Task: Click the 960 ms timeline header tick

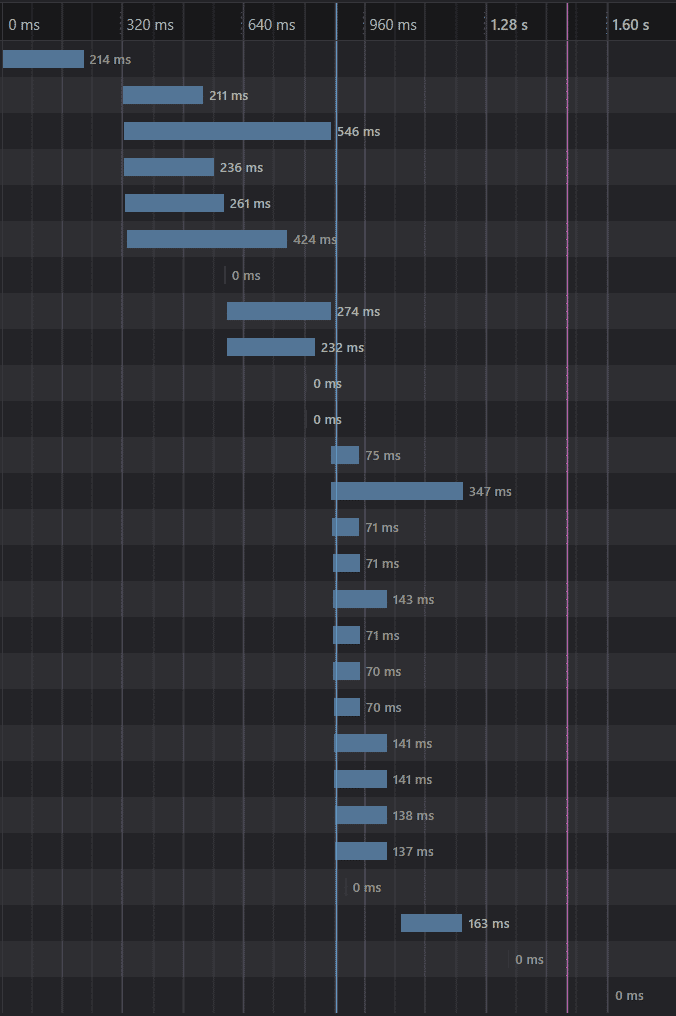Action: click(x=393, y=25)
